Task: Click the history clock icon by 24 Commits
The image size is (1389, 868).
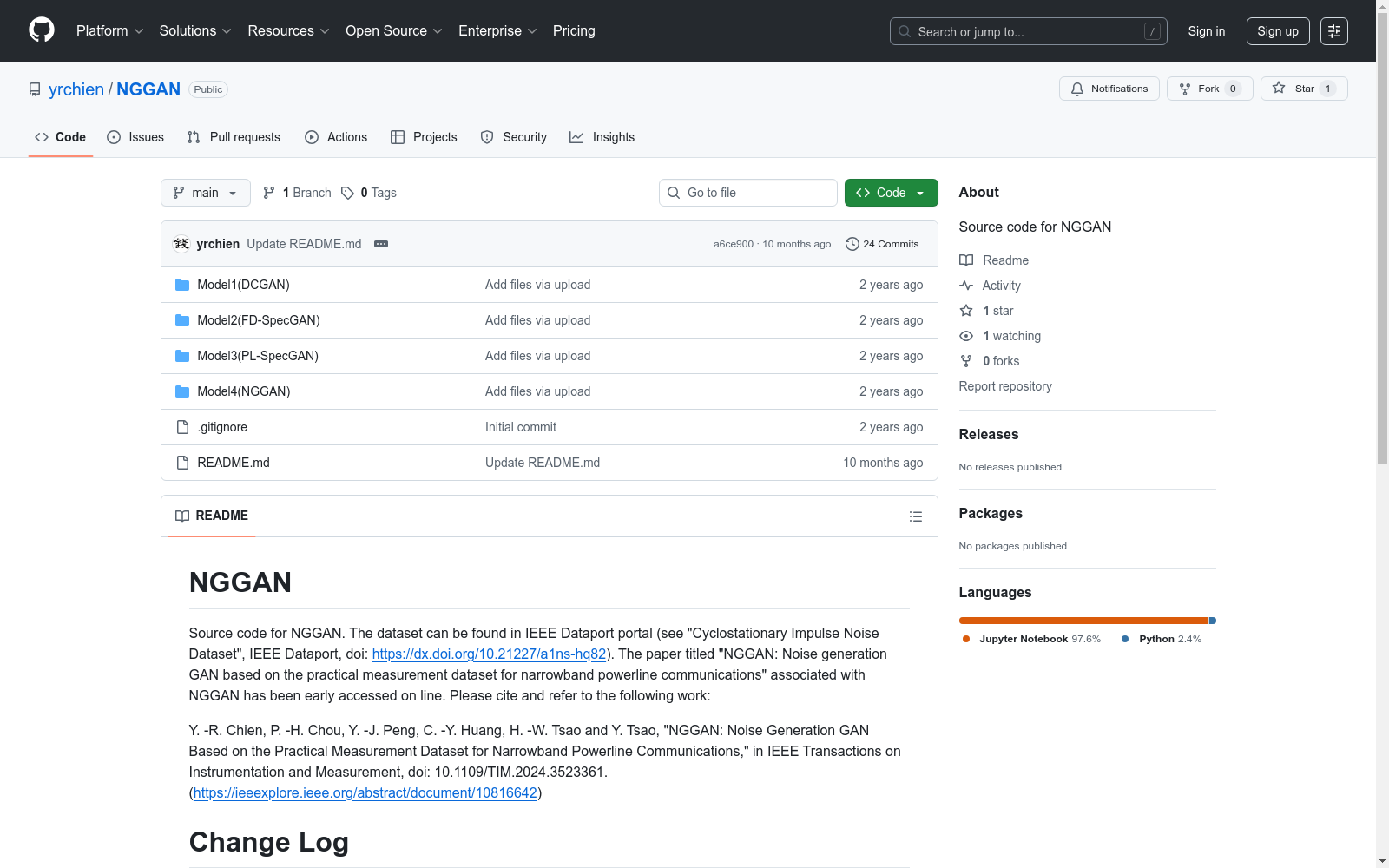Action: click(x=852, y=244)
